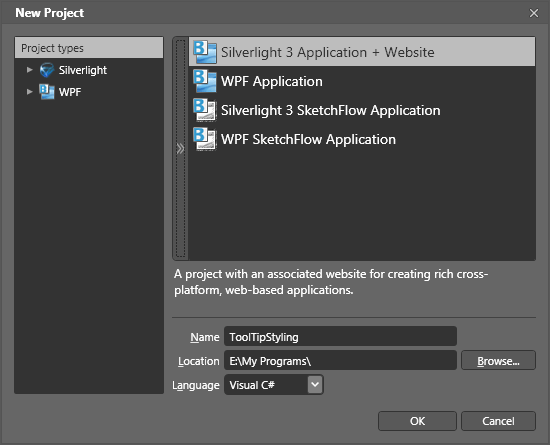Click the Browse... button
The width and height of the screenshot is (550, 445).
coord(498,360)
